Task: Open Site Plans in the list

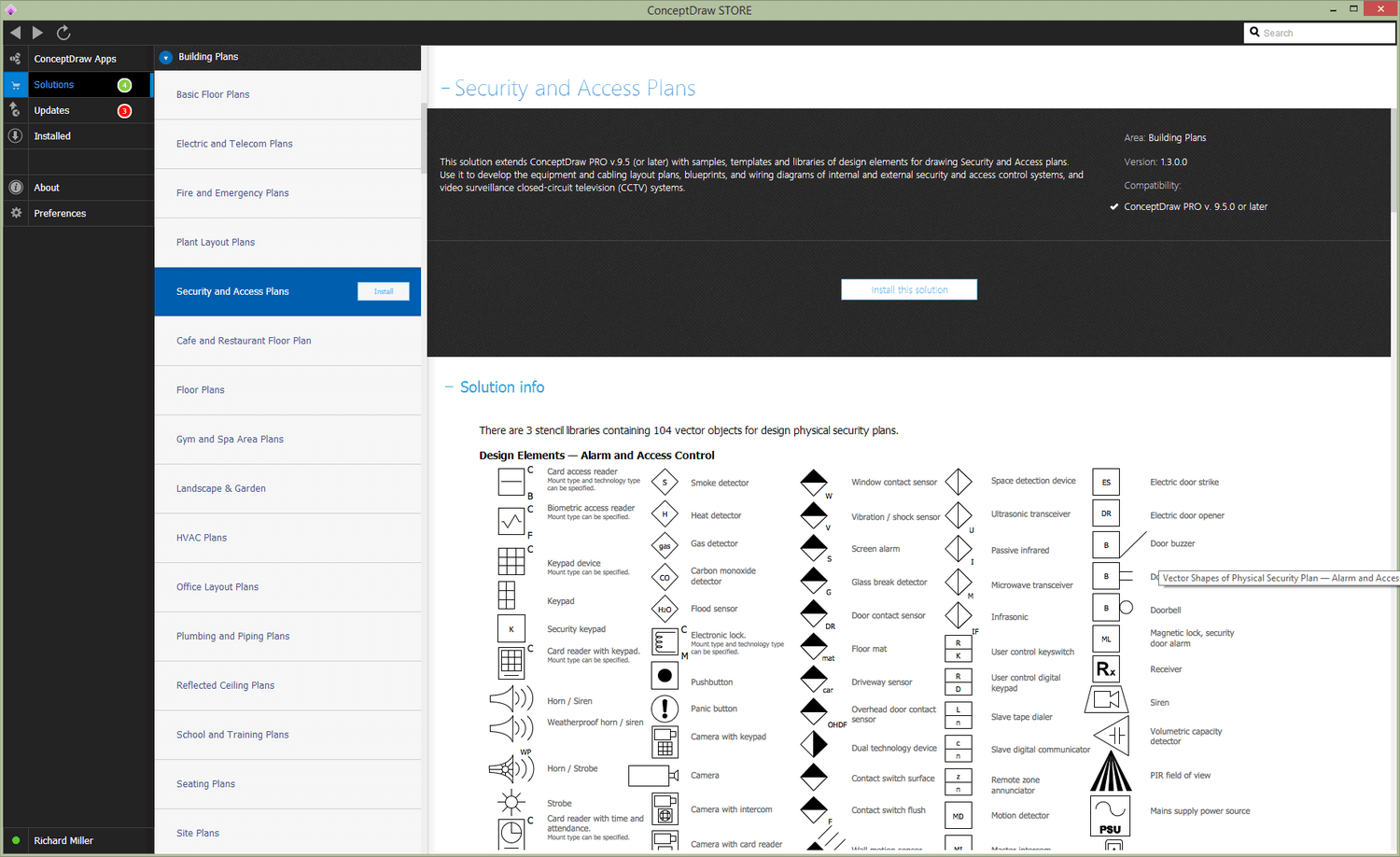Action: pos(287,833)
